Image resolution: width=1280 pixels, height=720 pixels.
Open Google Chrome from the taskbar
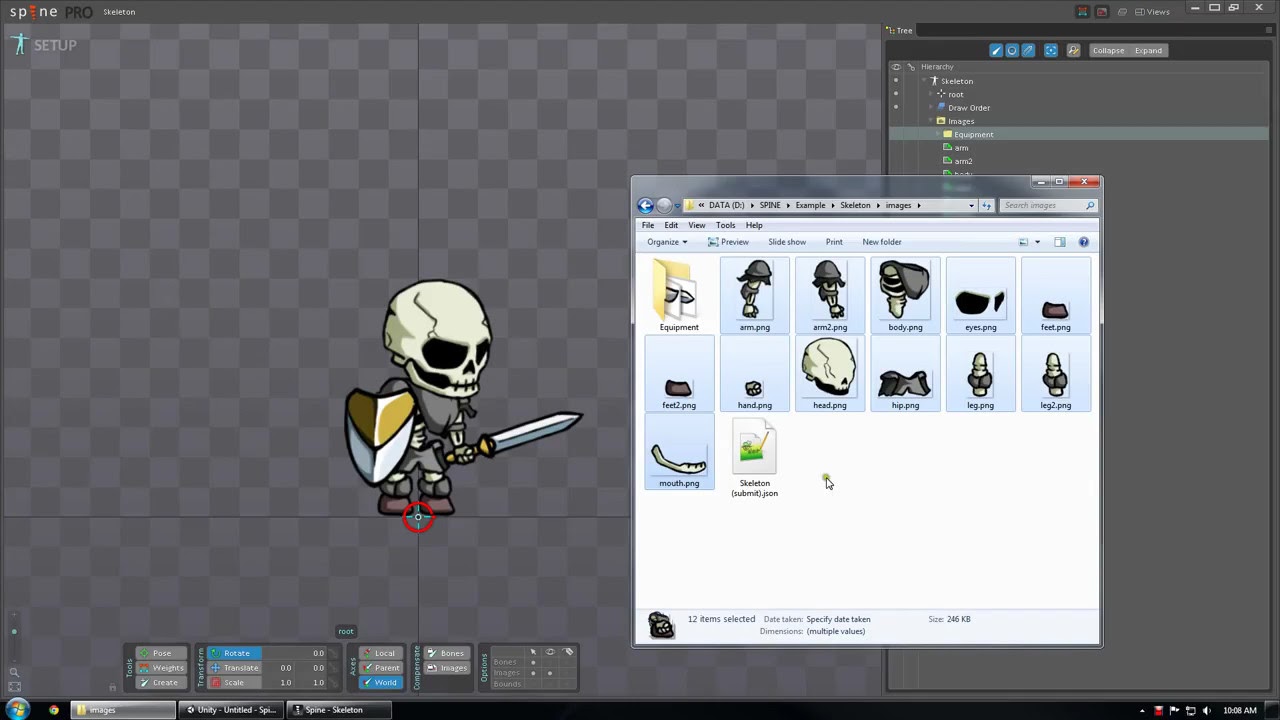[53, 710]
